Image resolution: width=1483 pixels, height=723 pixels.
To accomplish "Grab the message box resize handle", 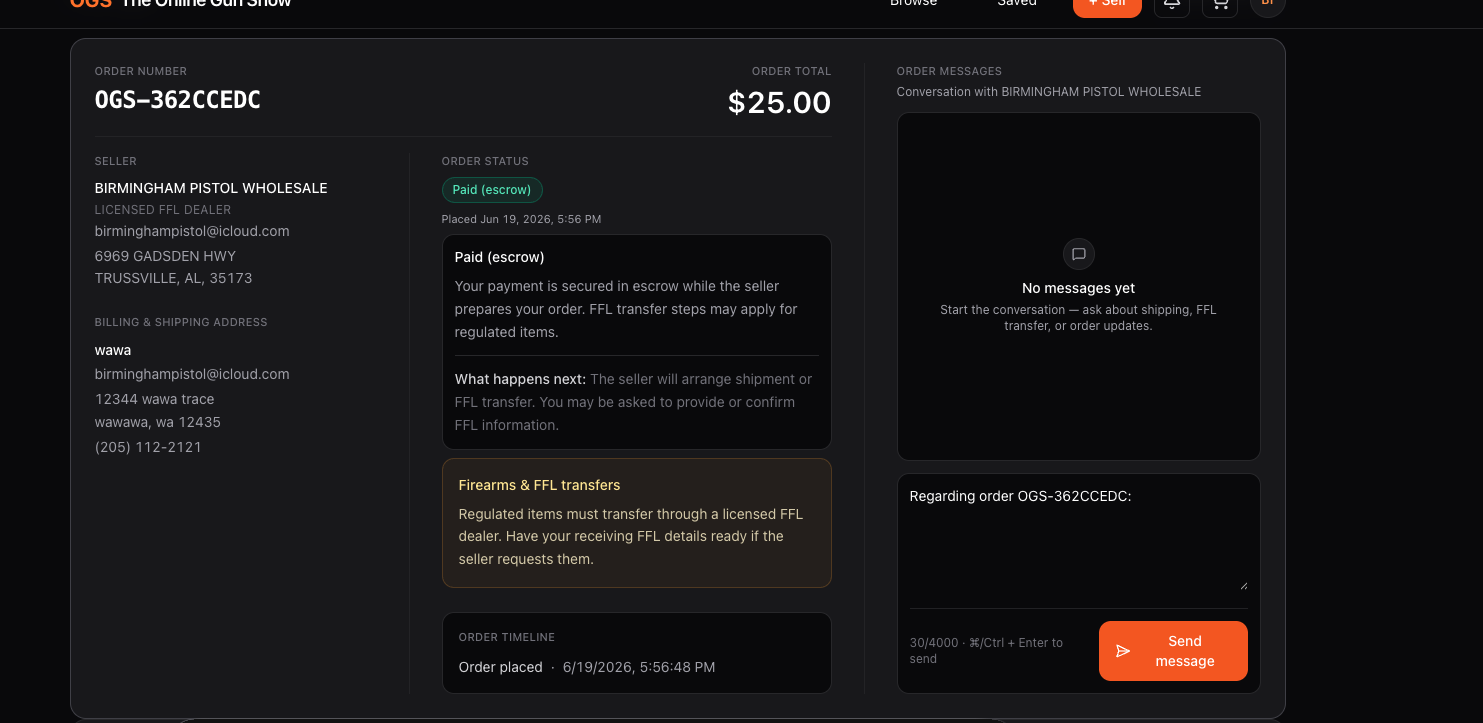I will tap(1243, 585).
